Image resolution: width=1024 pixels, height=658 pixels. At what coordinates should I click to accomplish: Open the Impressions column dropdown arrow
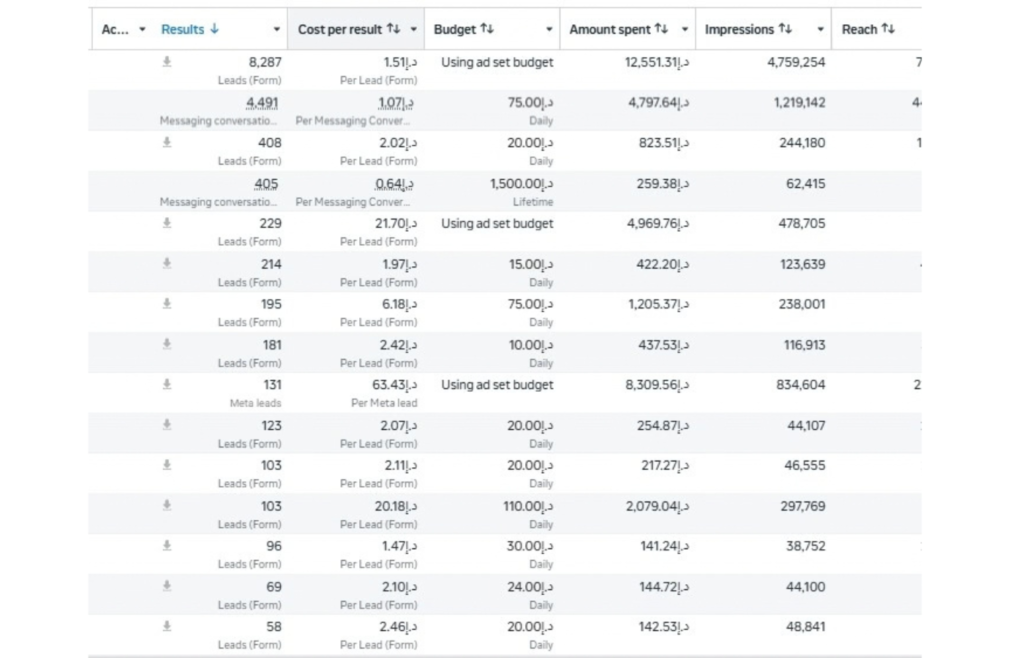821,29
